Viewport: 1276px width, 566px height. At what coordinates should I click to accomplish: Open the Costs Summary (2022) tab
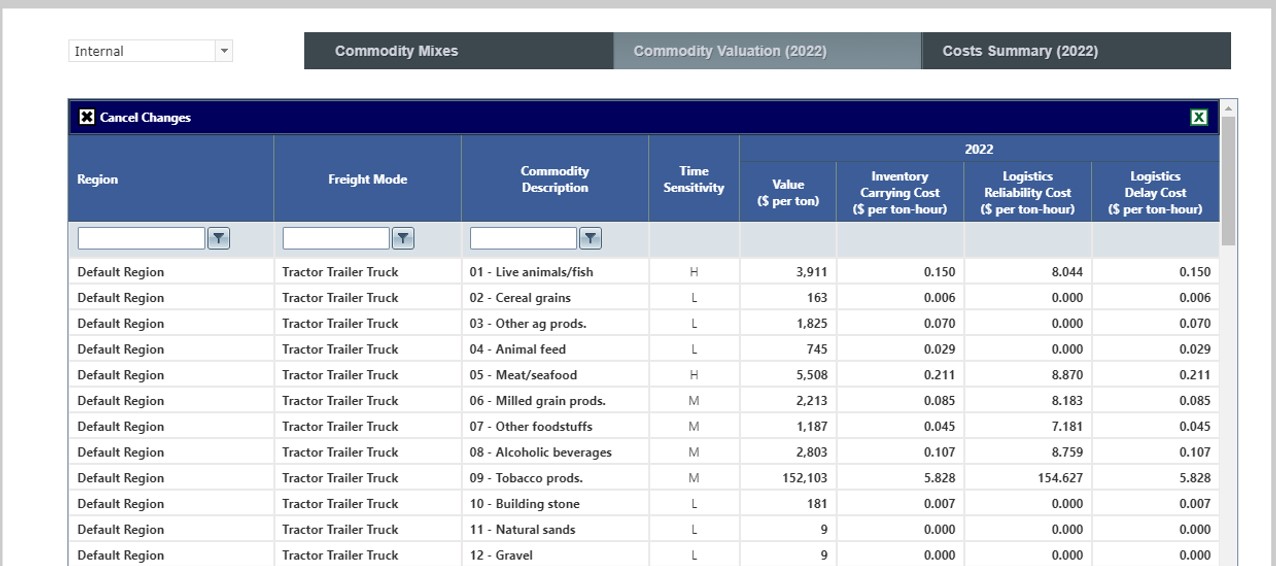1076,51
